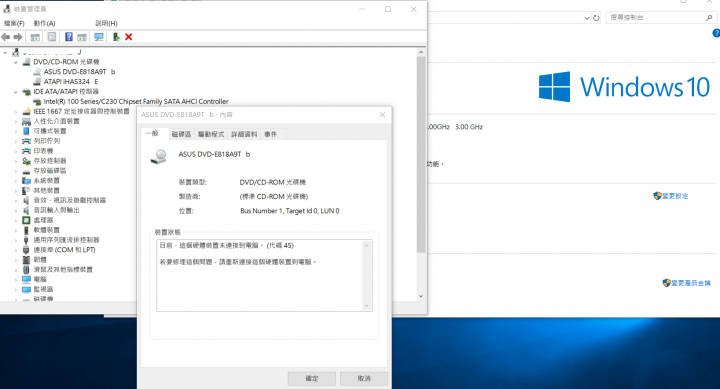Click the 存放控制器 category icon
This screenshot has height=389, width=720.
27,161
